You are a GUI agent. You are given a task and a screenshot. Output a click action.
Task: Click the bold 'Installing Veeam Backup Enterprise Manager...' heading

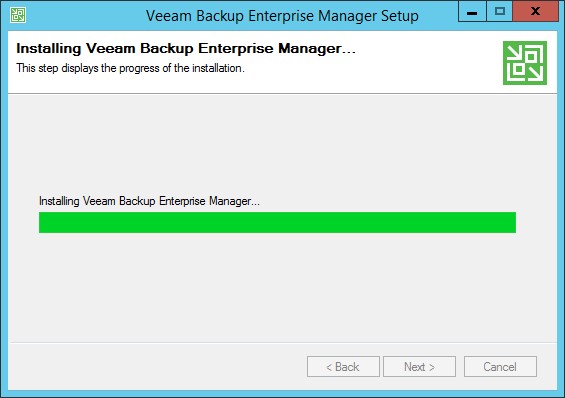186,48
